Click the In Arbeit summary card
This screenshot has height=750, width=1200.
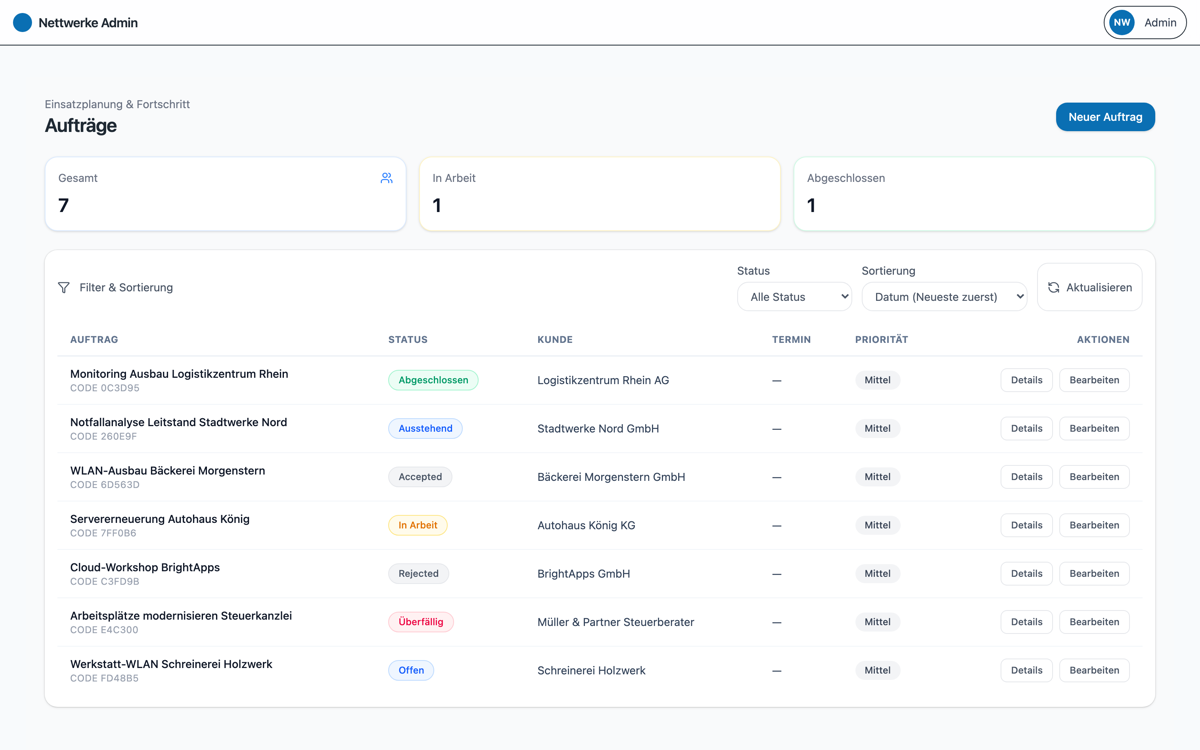pos(600,194)
